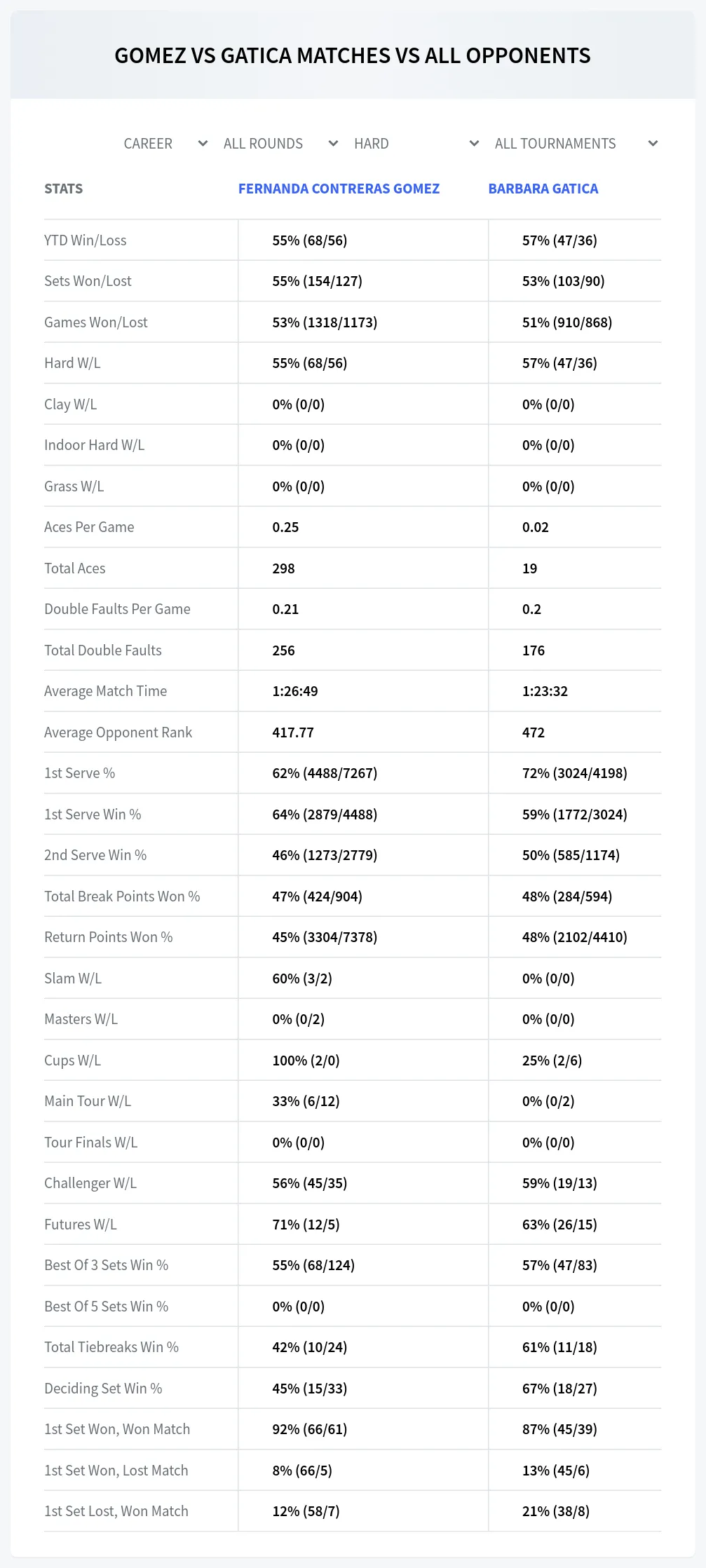Click the chevron arrow next to HARD
The image size is (706, 1568).
coord(474,144)
